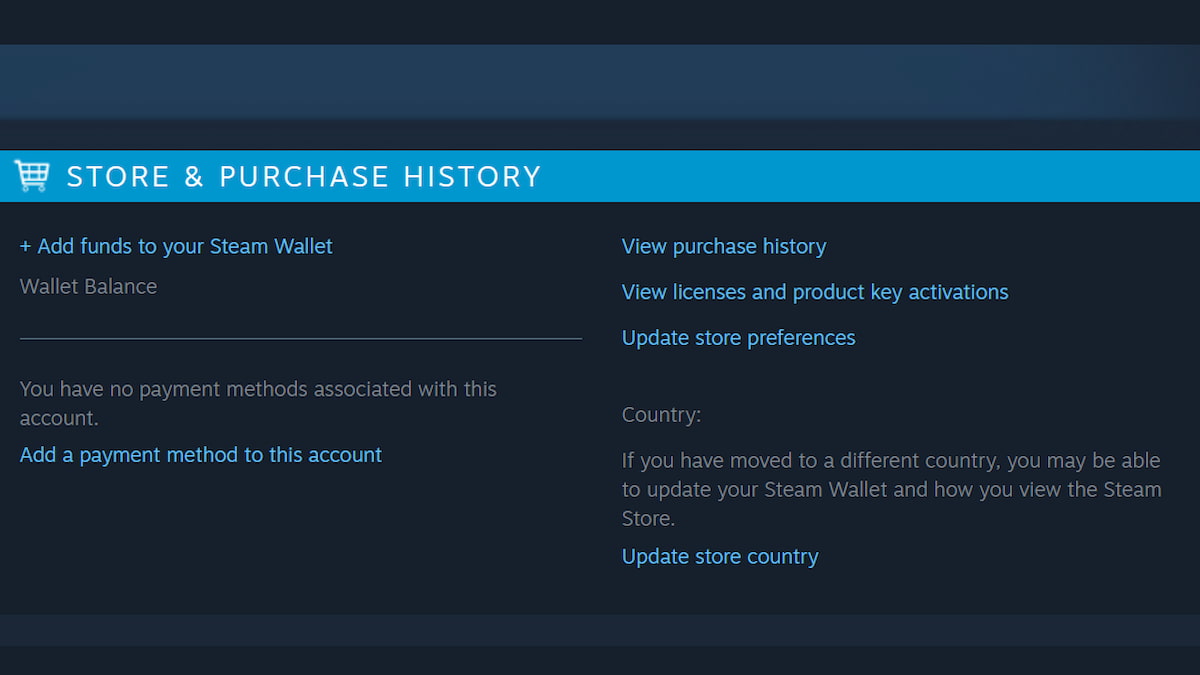The image size is (1200, 675).
Task: Open the Store & Purchase History section header
Action: [x=303, y=176]
